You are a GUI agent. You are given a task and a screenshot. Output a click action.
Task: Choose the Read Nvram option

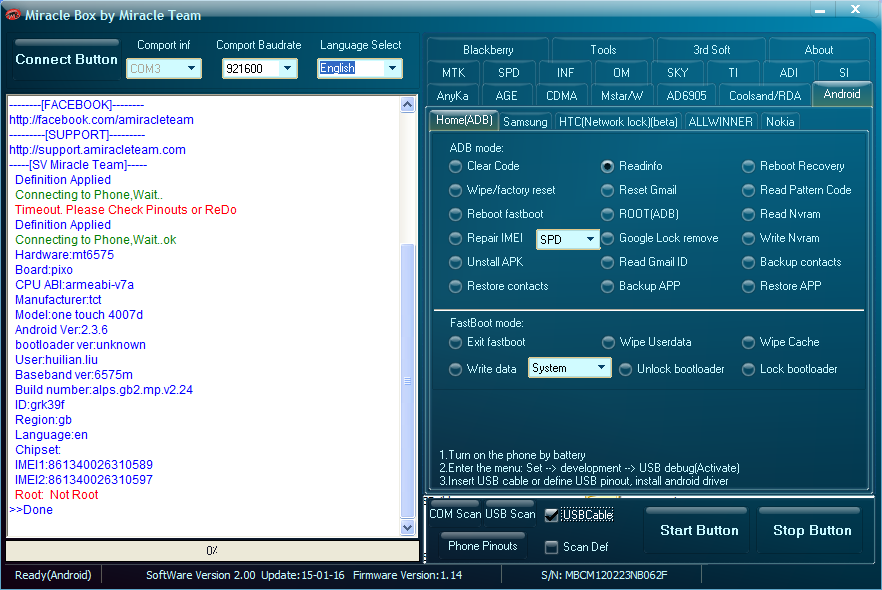coord(748,214)
